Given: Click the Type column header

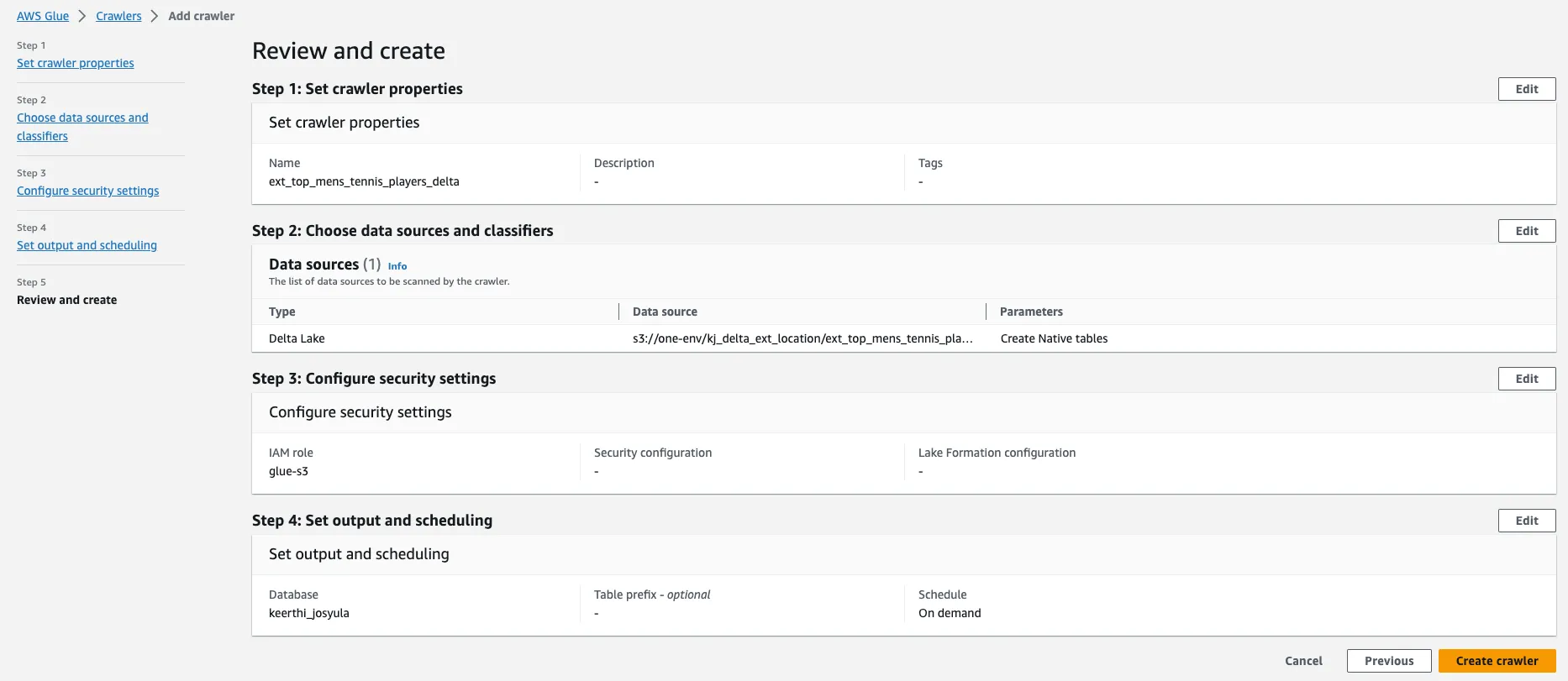Looking at the screenshot, I should (x=282, y=312).
